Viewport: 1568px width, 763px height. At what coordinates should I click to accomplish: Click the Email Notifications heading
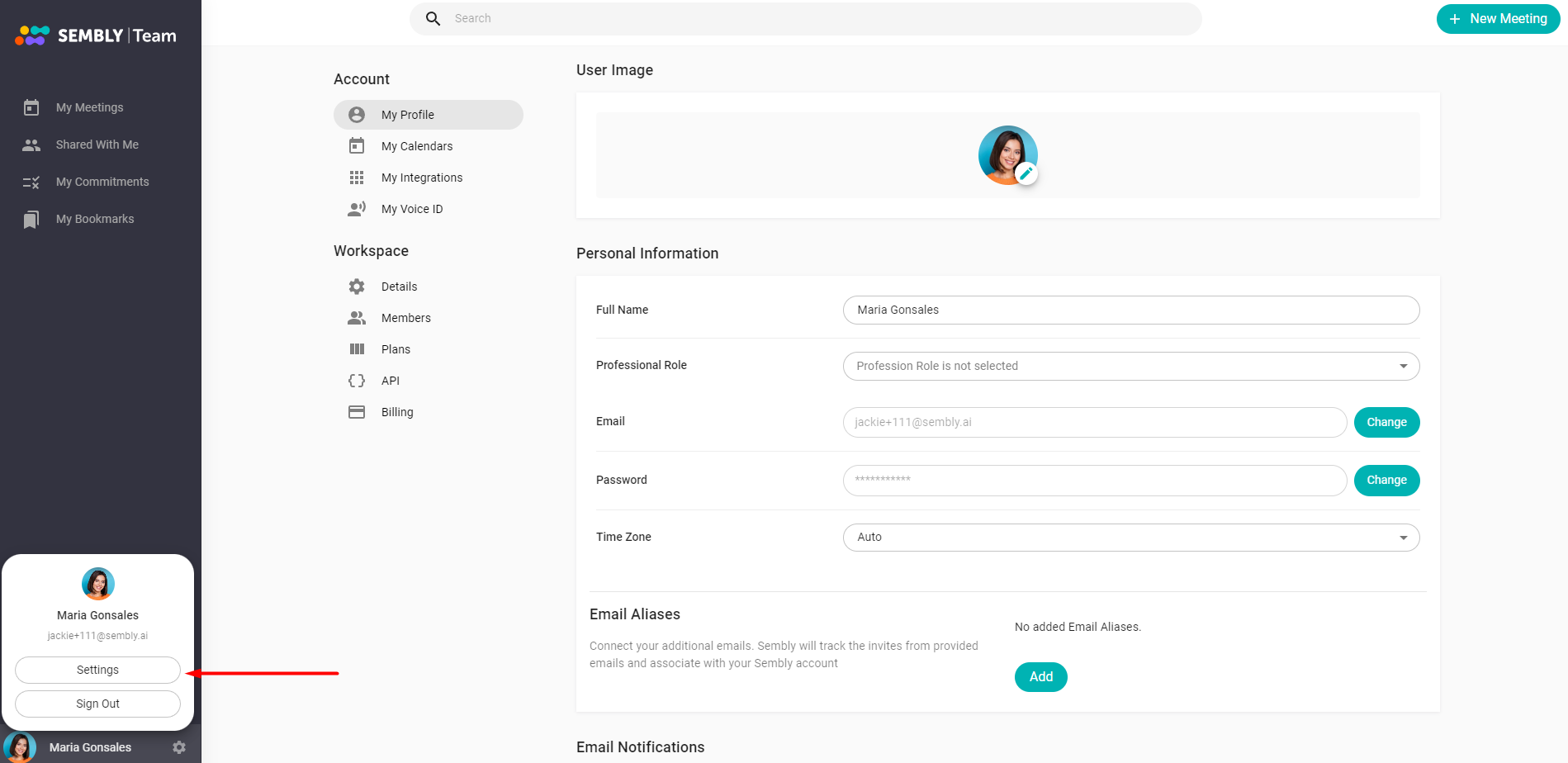(640, 747)
